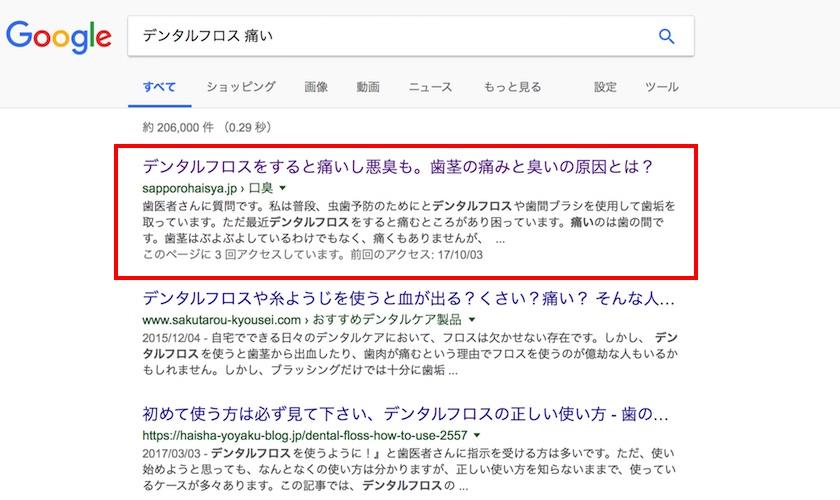This screenshot has width=840, height=500.
Task: Click the haisha-yoyaku-blog.jp URL text
Action: 305,436
